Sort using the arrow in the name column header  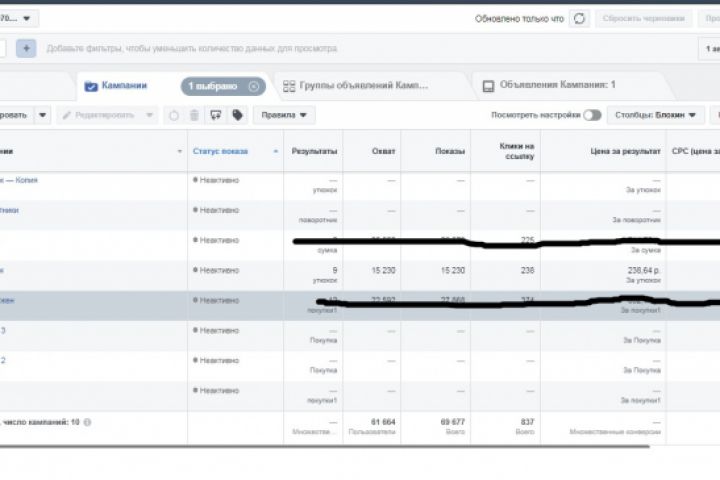[x=180, y=151]
